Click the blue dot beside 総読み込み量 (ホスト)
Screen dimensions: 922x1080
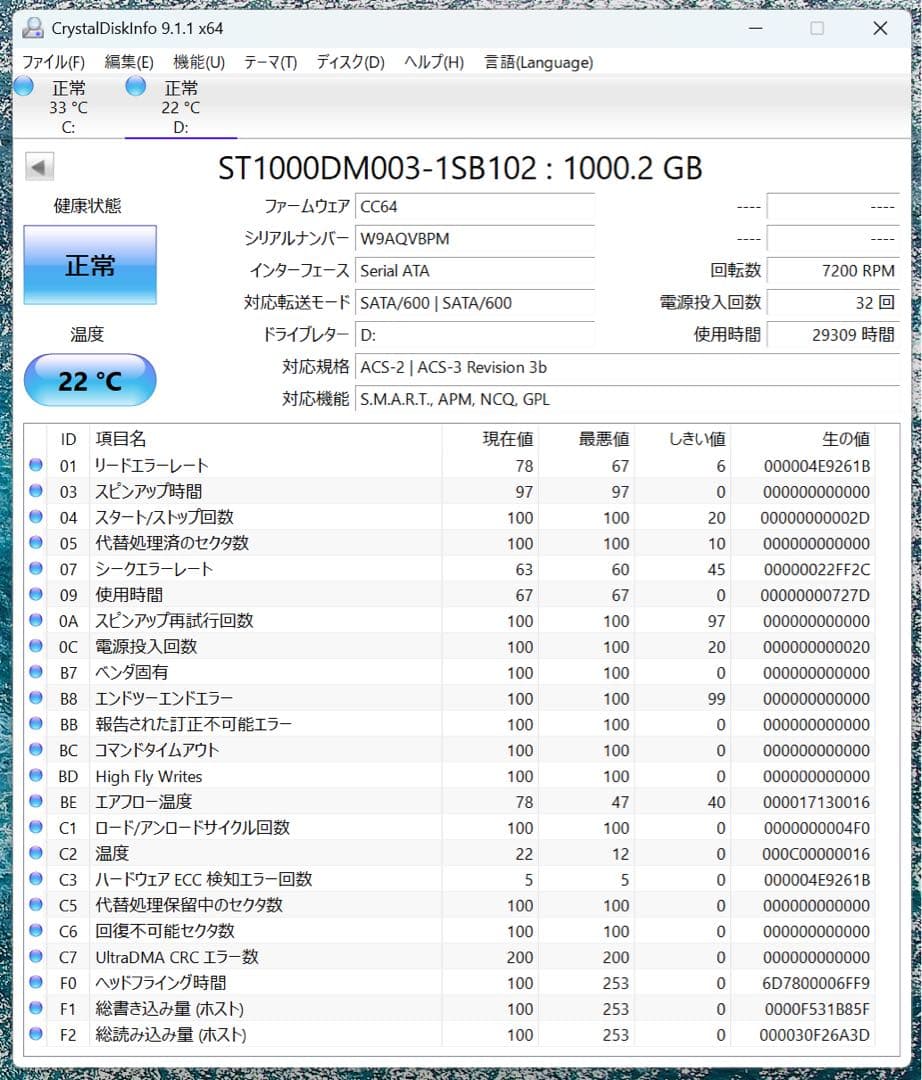[35, 1035]
